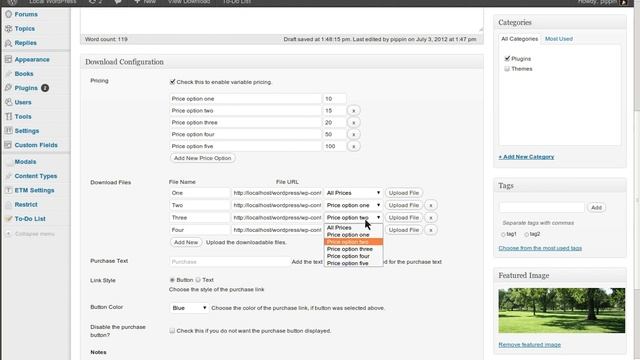
Task: Open the Button Color dropdown
Action: [x=189, y=308]
